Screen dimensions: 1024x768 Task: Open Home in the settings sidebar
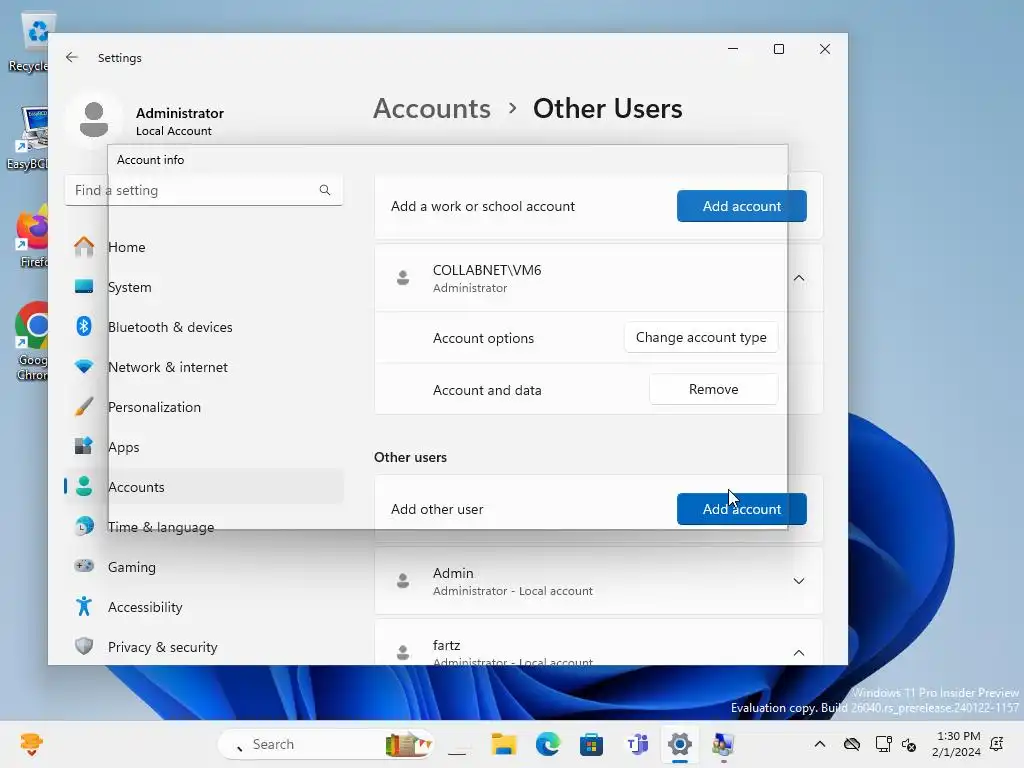coord(204,247)
